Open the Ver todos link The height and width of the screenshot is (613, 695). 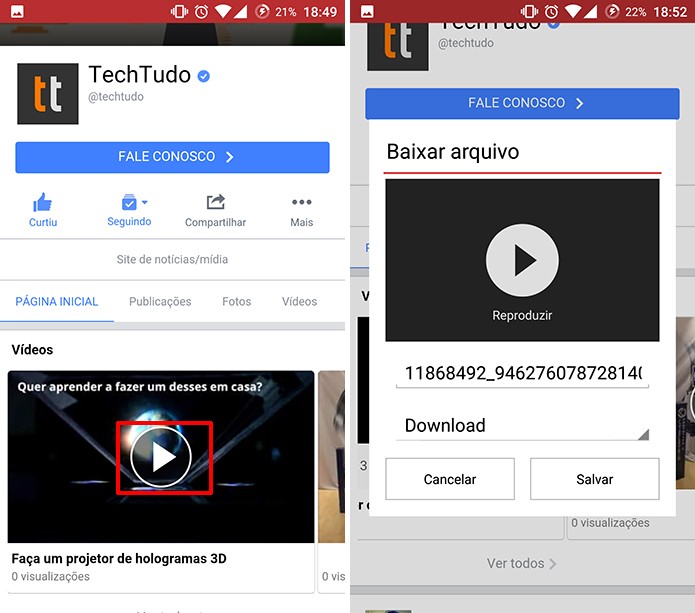click(x=521, y=563)
